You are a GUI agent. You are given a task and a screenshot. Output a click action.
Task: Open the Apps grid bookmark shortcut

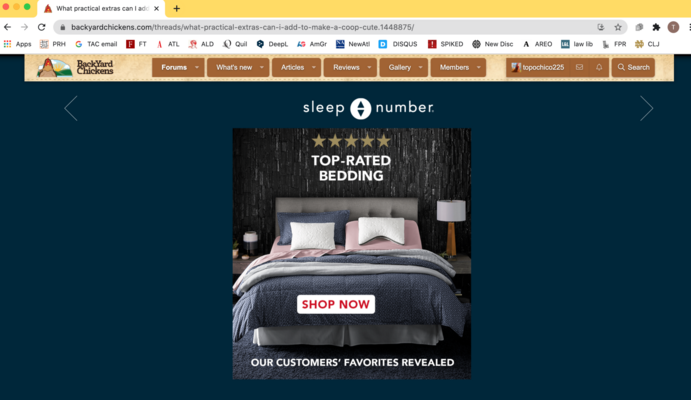(x=18, y=44)
